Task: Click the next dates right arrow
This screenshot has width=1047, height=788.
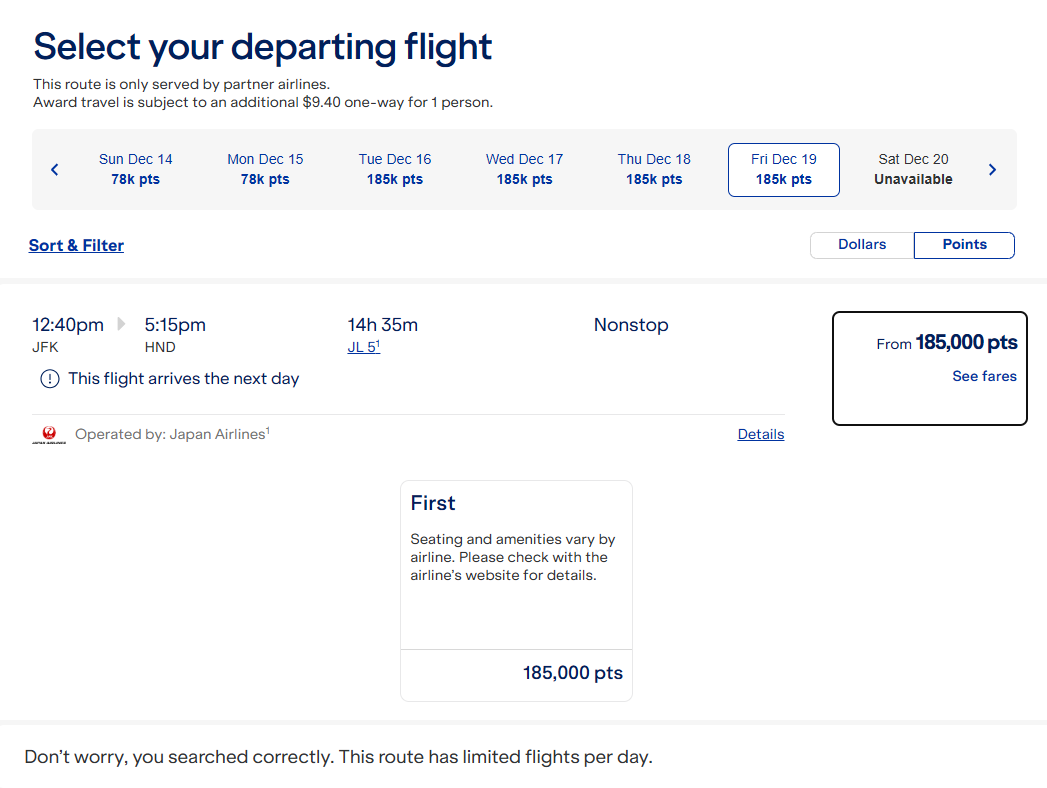Action: pos(992,170)
